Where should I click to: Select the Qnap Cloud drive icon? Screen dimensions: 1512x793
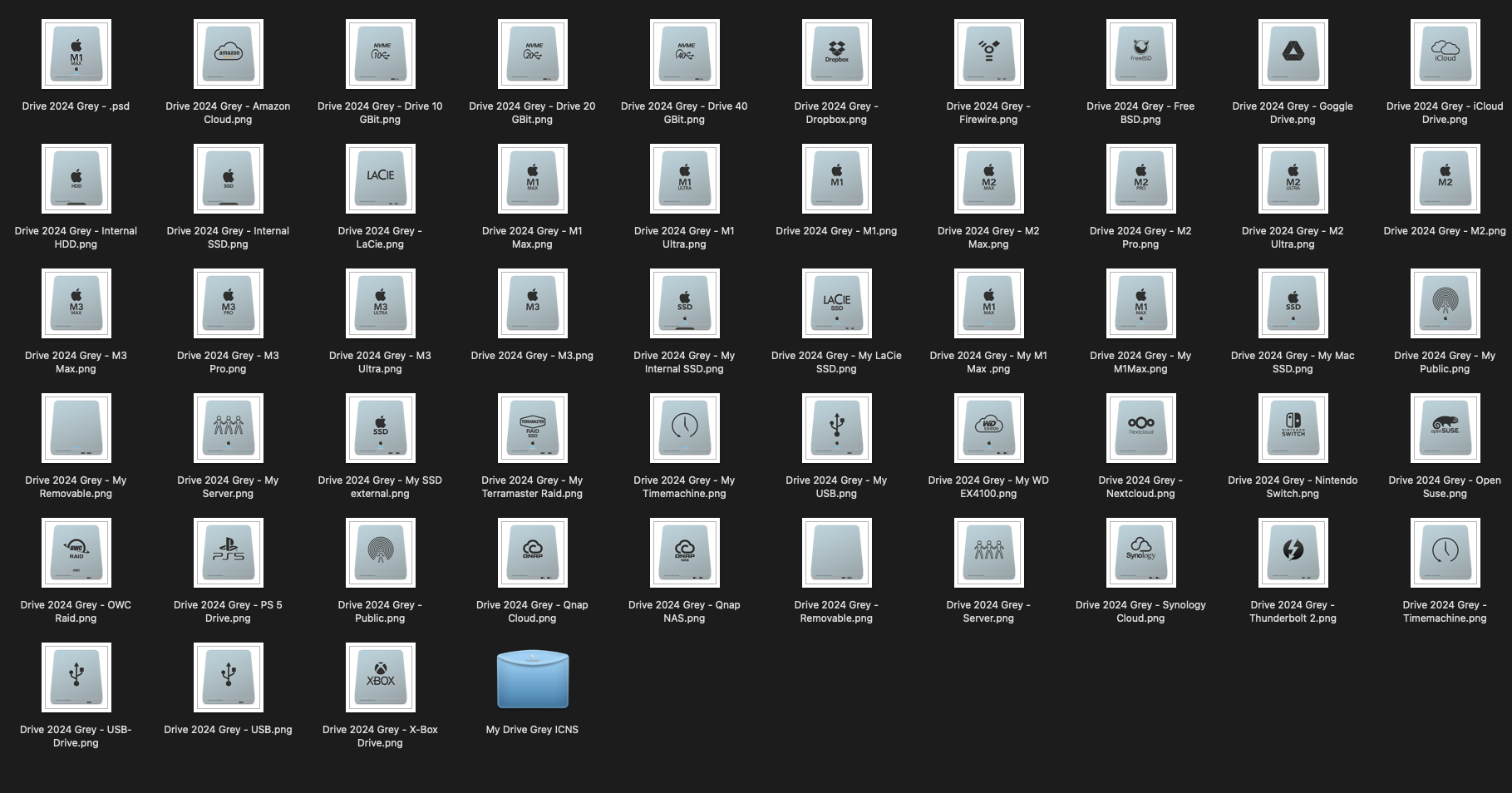532,553
